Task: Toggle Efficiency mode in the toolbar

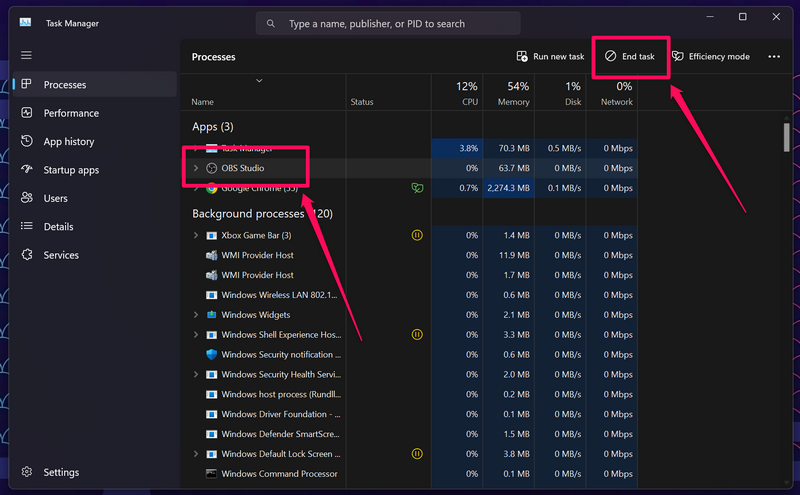Action: 710,57
